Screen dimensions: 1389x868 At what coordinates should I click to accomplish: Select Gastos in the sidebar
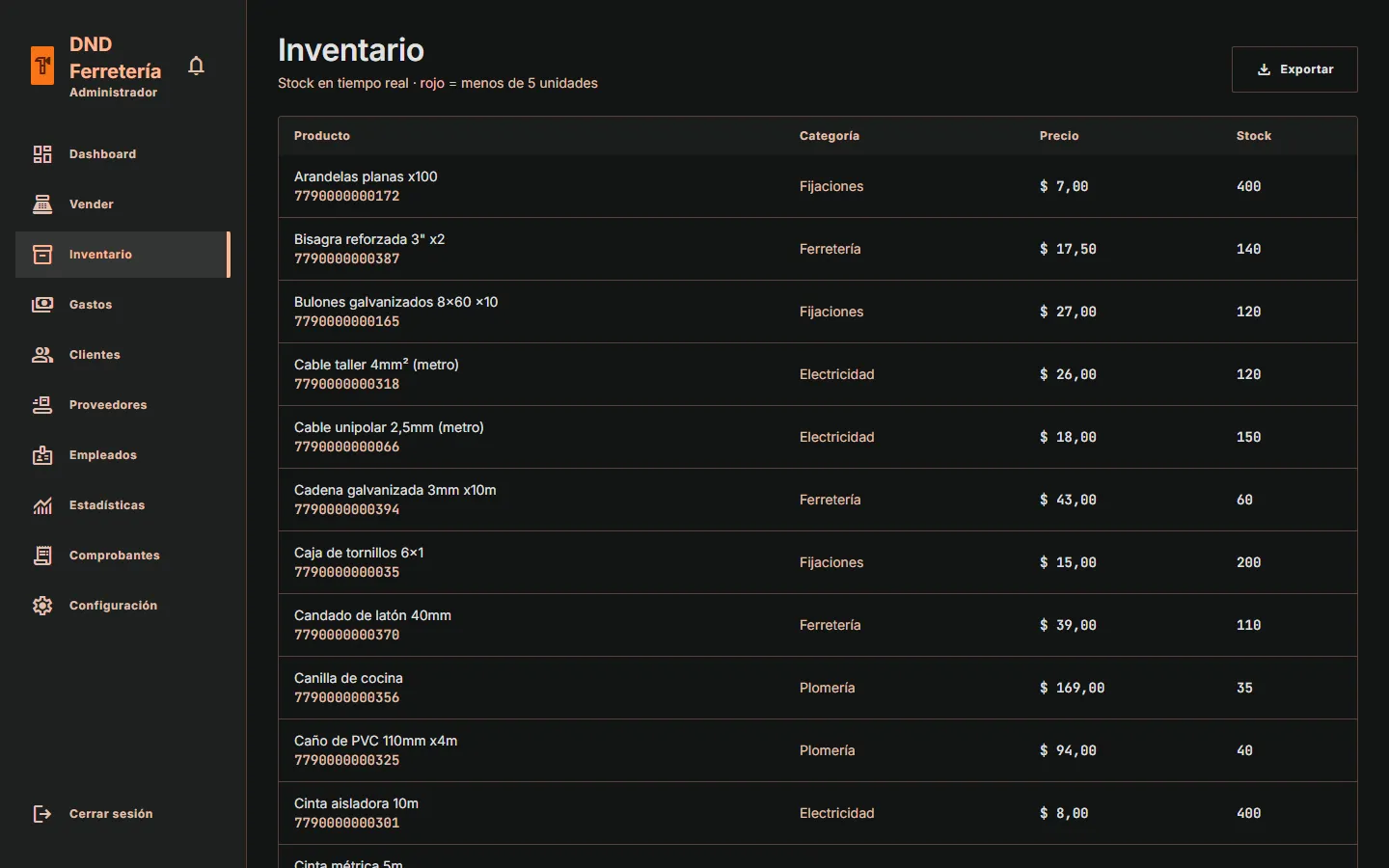tap(123, 305)
